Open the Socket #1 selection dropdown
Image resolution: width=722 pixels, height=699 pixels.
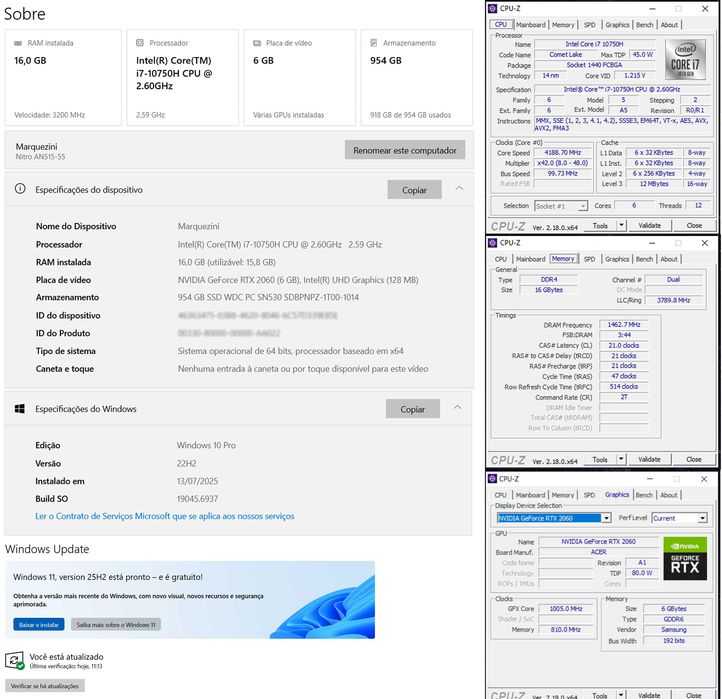[x=583, y=206]
